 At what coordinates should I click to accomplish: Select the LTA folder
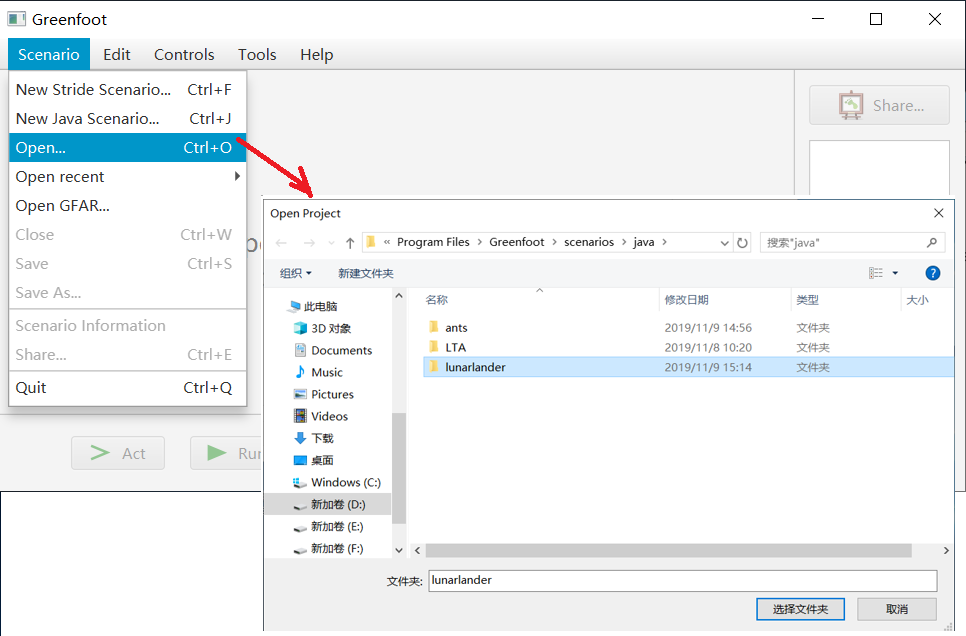455,347
